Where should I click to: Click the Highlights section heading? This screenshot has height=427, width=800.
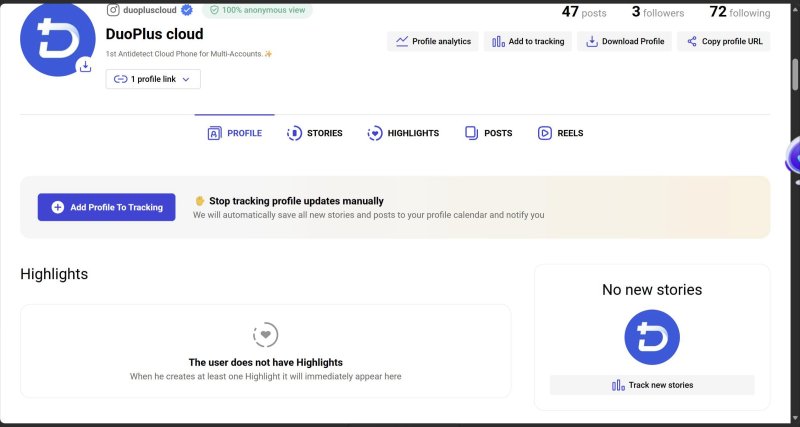54,274
